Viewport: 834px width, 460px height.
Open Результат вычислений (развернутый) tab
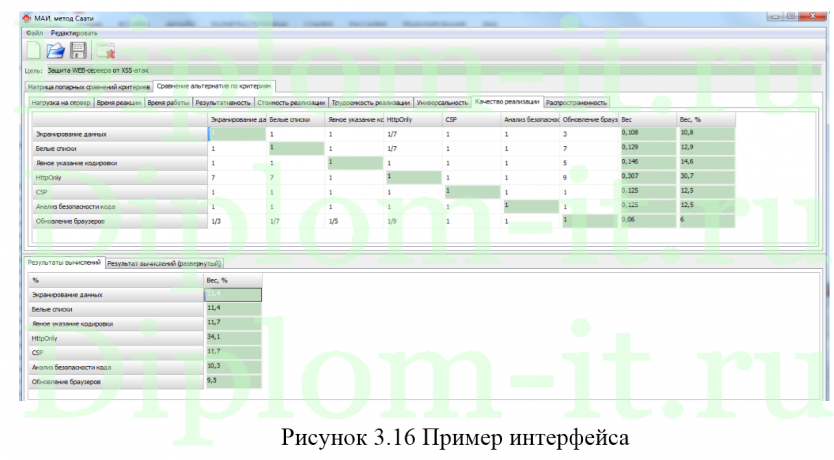(164, 263)
